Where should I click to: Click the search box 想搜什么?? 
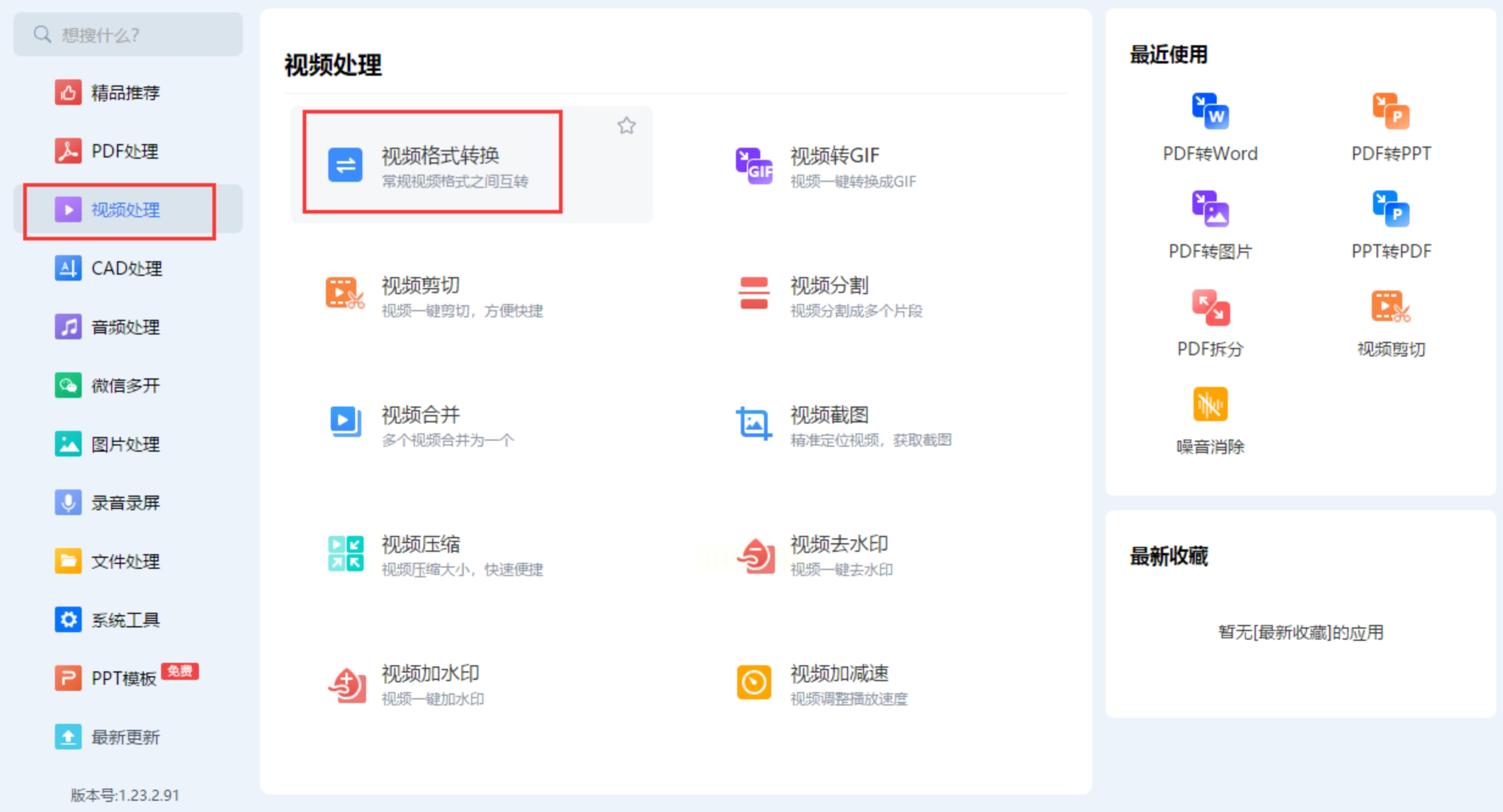pos(128,35)
